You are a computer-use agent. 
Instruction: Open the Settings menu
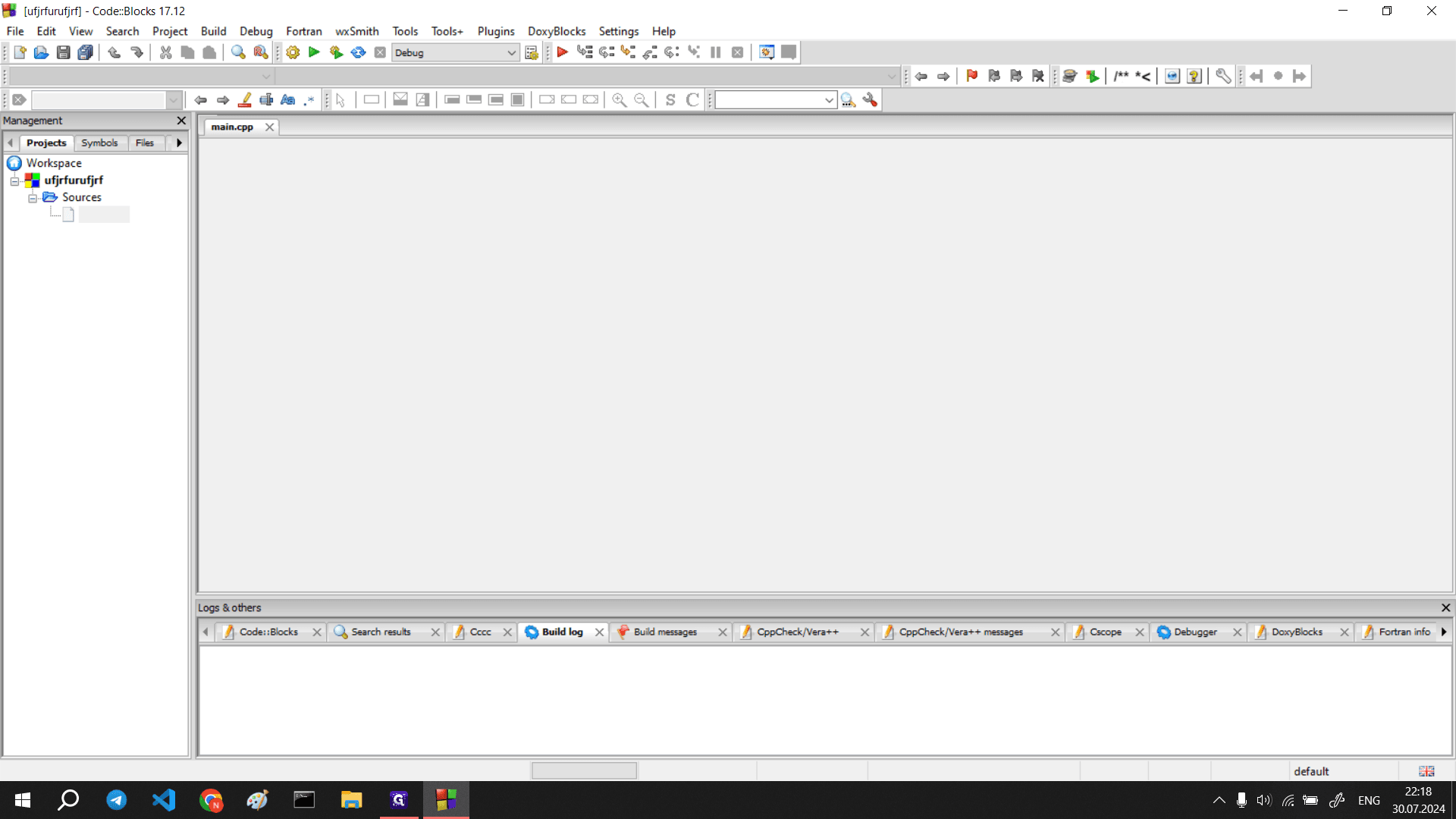(x=619, y=31)
